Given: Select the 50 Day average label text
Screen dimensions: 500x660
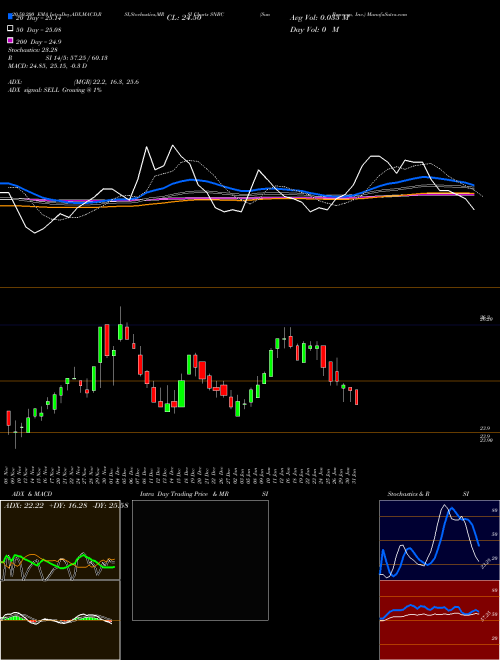Looking at the screenshot, I should coord(39,29).
